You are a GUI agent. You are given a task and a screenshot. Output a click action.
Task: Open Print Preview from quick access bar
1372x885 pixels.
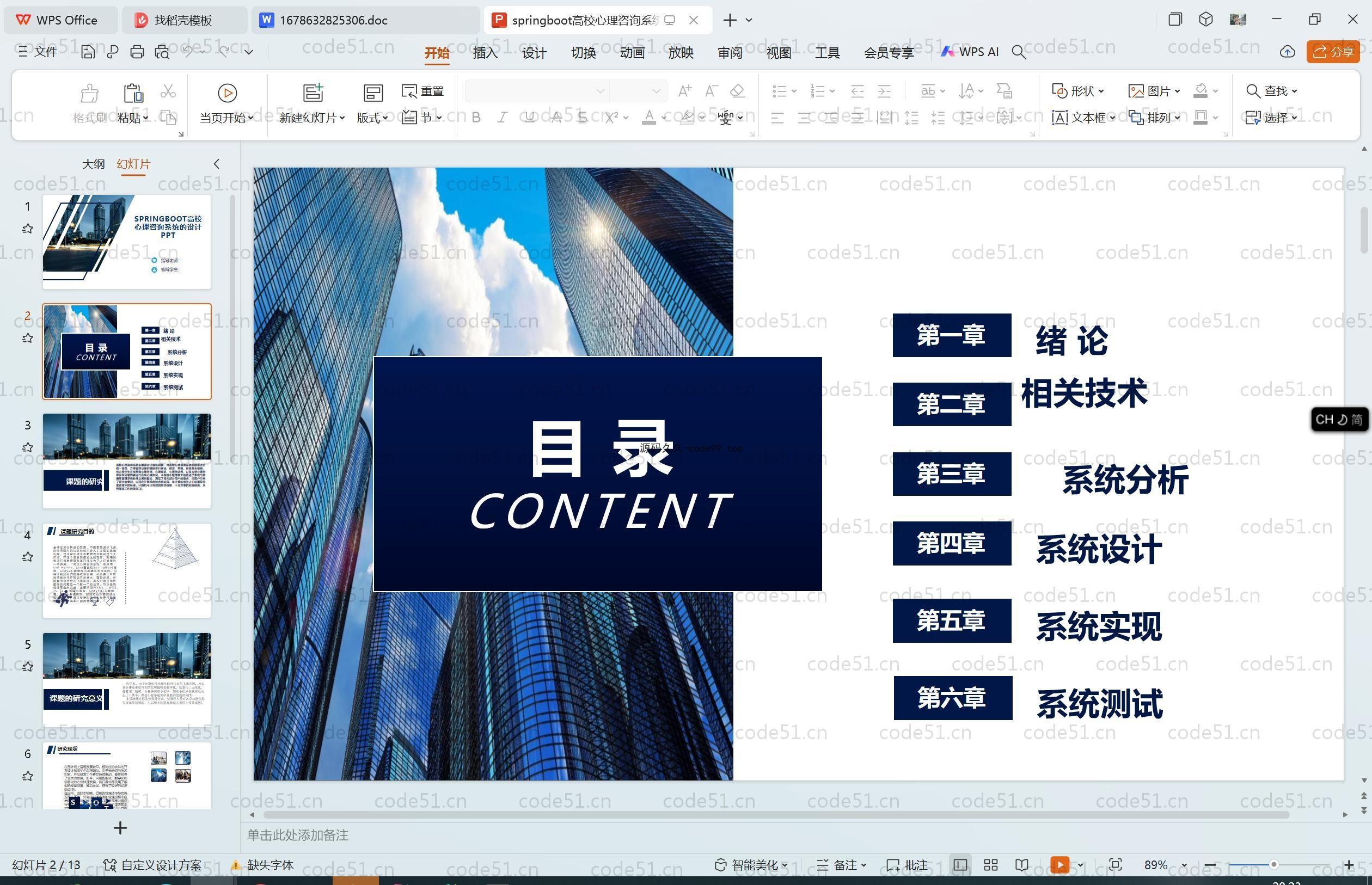click(162, 52)
